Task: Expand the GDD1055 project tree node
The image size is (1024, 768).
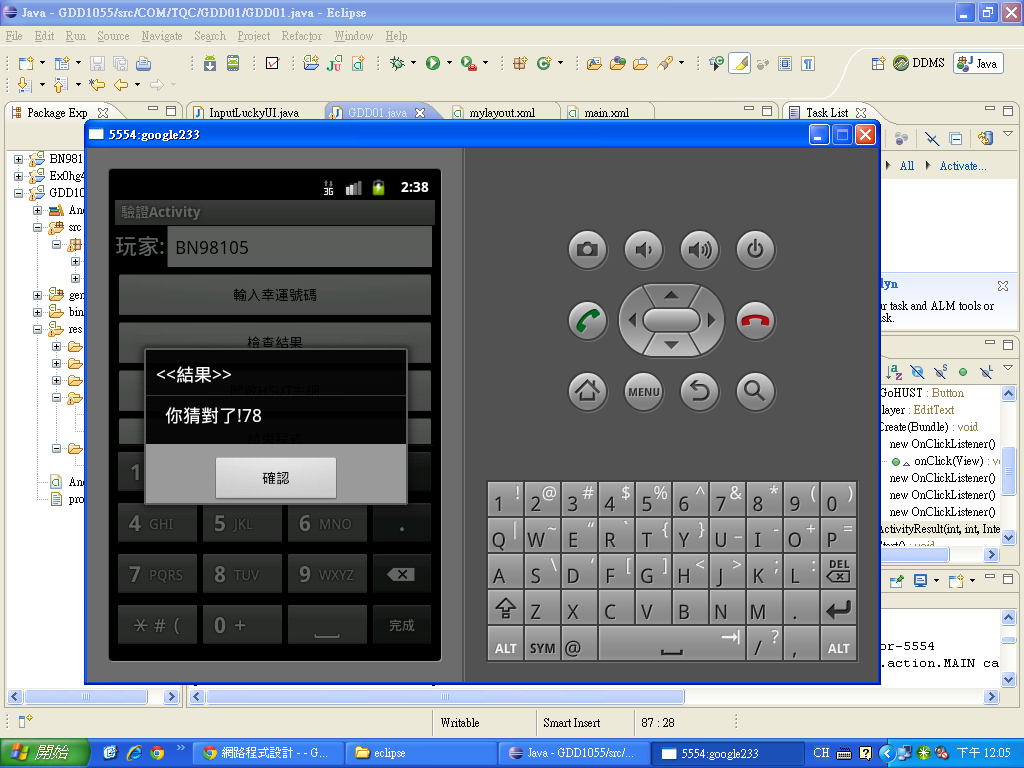Action: 19,193
